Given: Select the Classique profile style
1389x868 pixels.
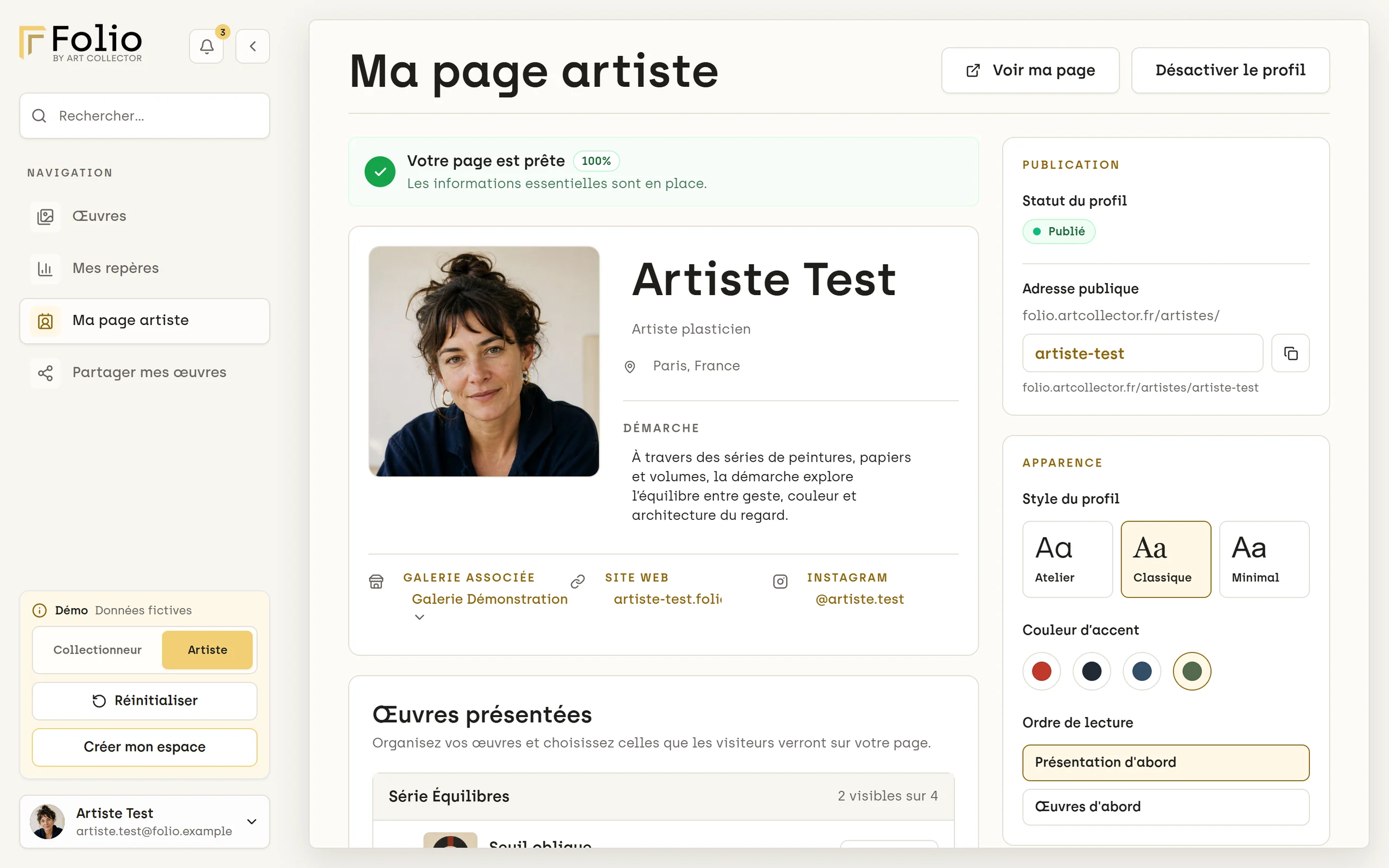Looking at the screenshot, I should (1165, 559).
